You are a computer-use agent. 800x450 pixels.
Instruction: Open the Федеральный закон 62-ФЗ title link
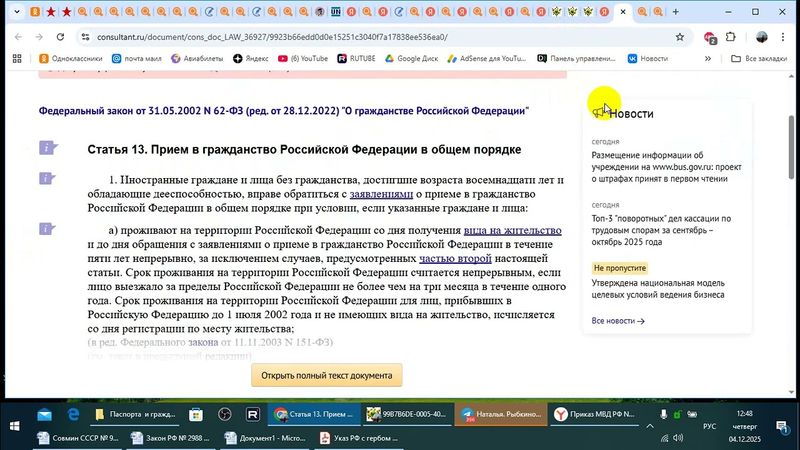point(284,111)
